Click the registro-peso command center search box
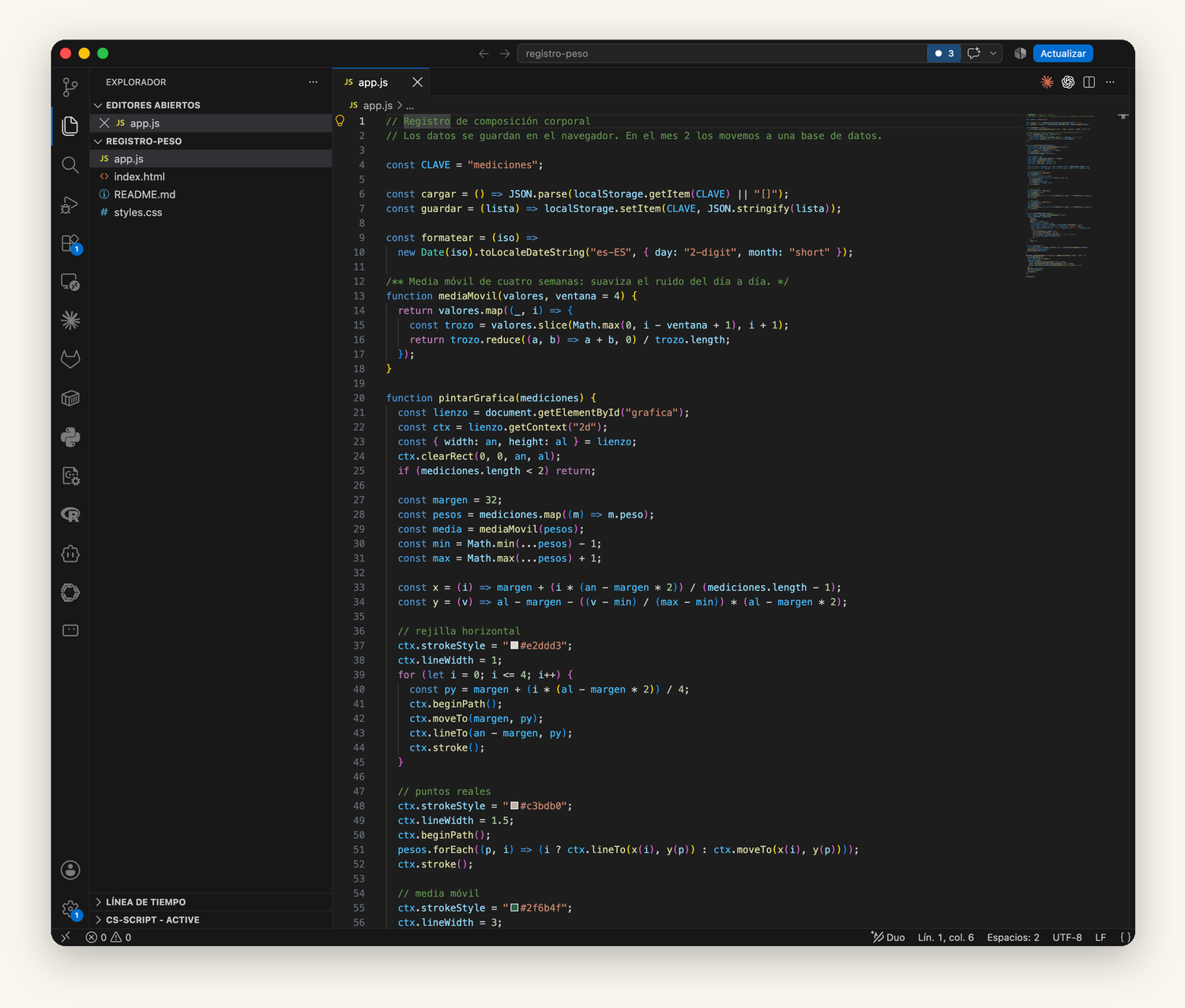The height and width of the screenshot is (1008, 1185). (x=722, y=53)
